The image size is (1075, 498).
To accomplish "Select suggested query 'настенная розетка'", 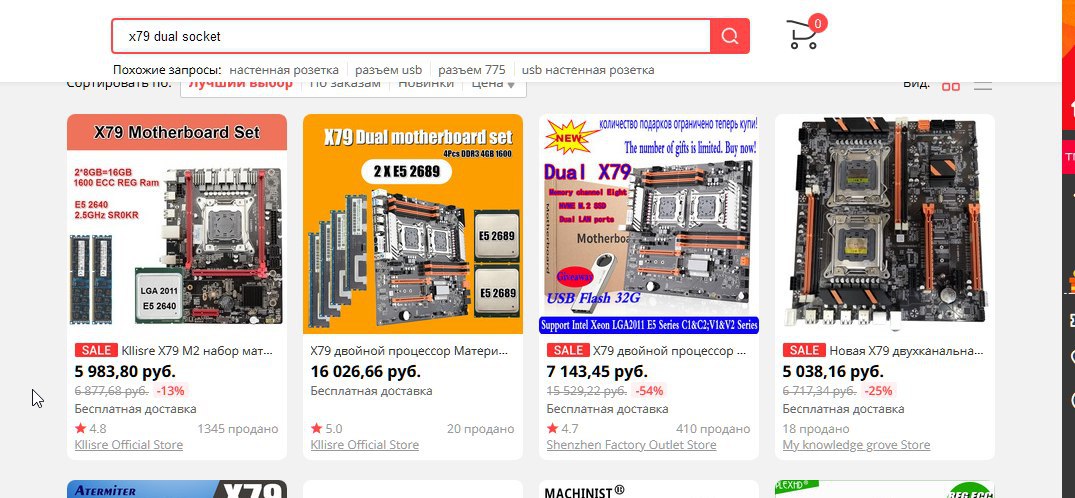I will coord(284,70).
